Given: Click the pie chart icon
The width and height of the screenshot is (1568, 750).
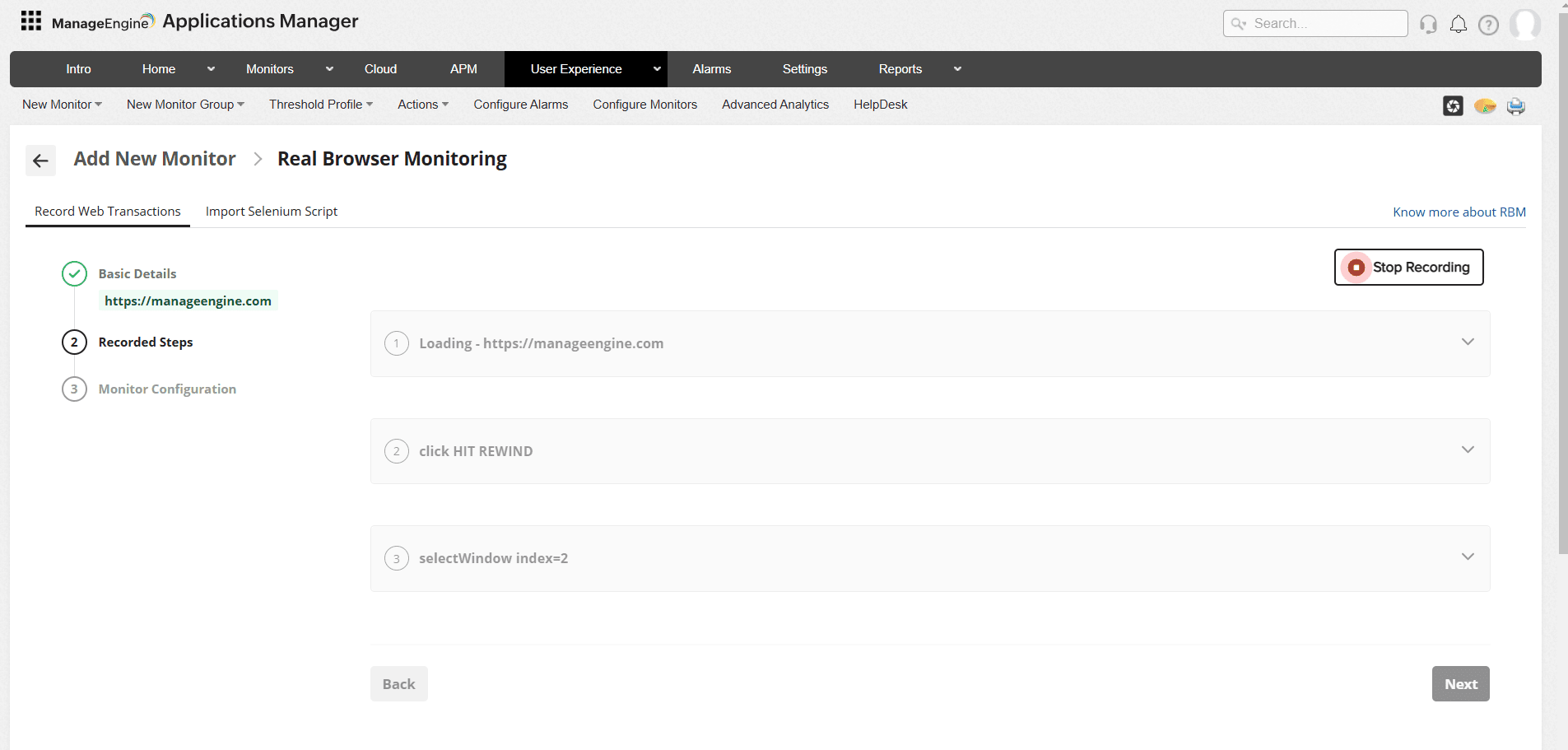Looking at the screenshot, I should click(1485, 106).
